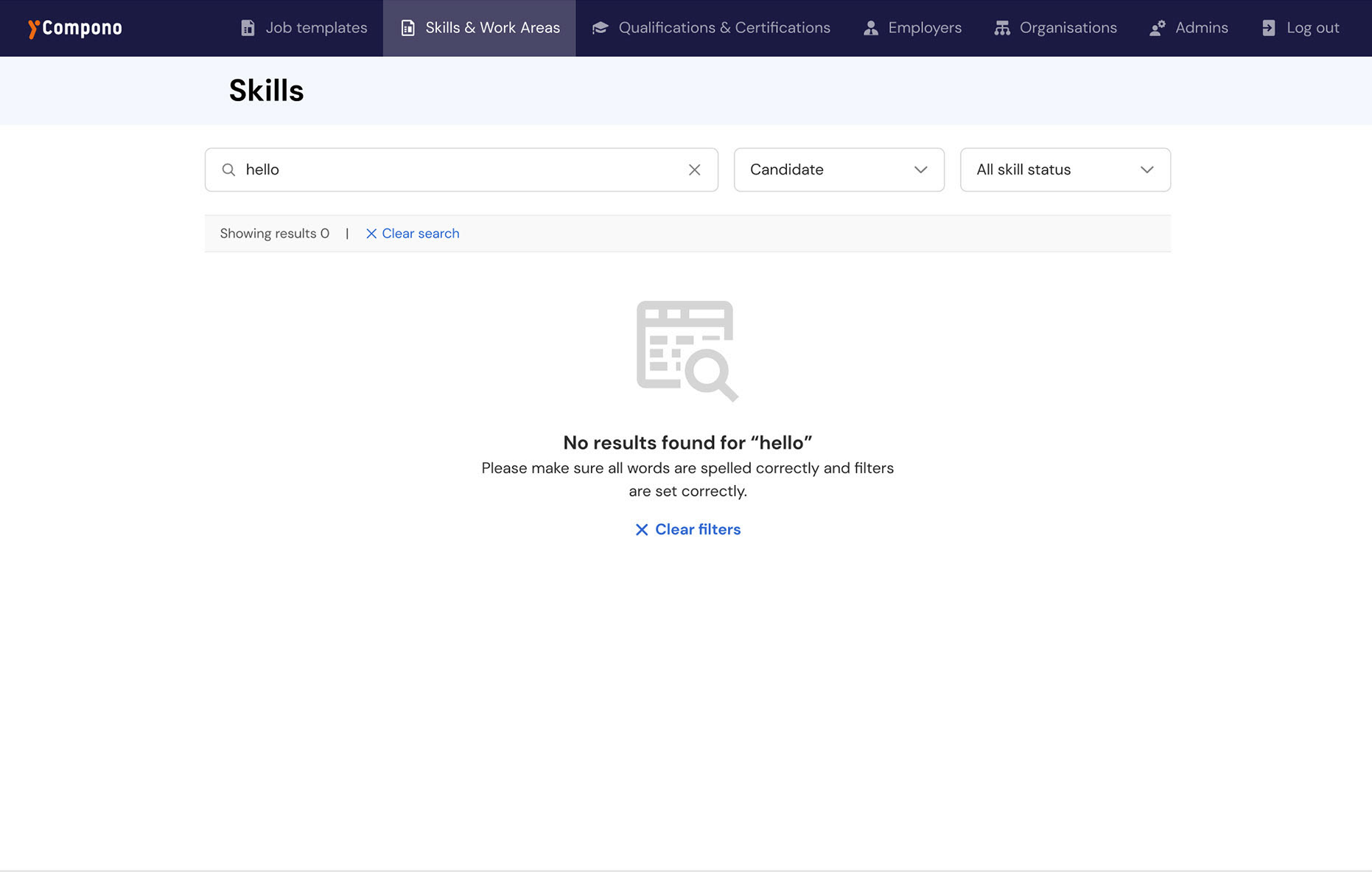Click the Clear search link
1372x872 pixels.
413,234
